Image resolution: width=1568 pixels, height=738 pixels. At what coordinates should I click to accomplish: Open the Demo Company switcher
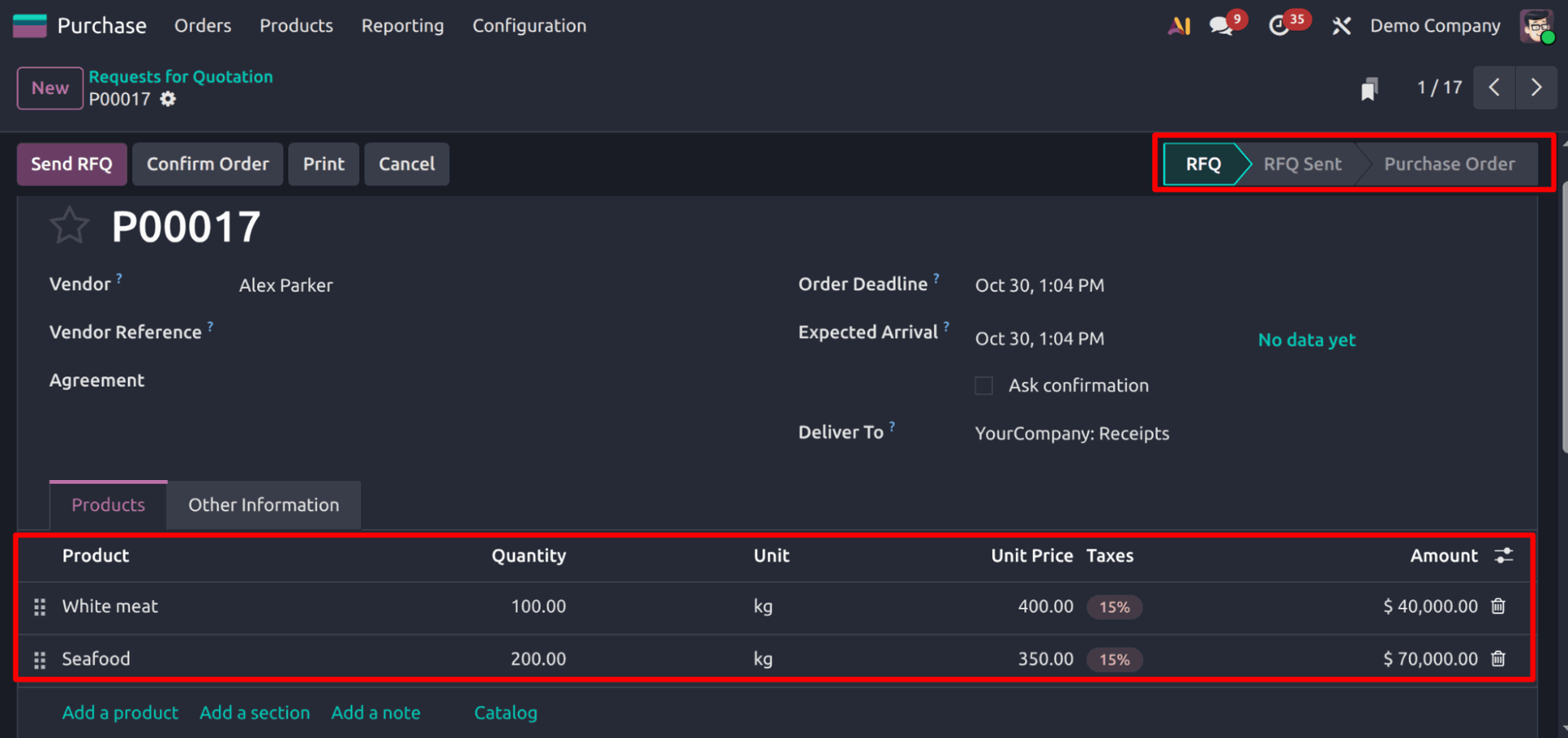tap(1435, 26)
